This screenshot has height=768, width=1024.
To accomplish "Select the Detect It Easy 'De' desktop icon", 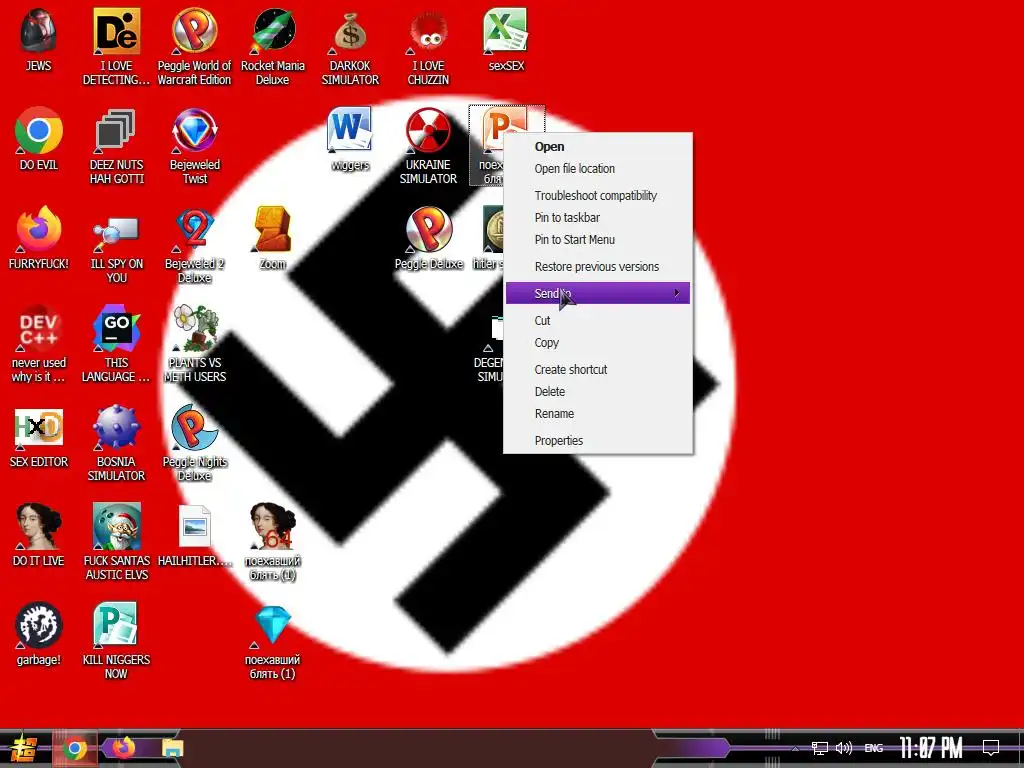I will [x=116, y=31].
